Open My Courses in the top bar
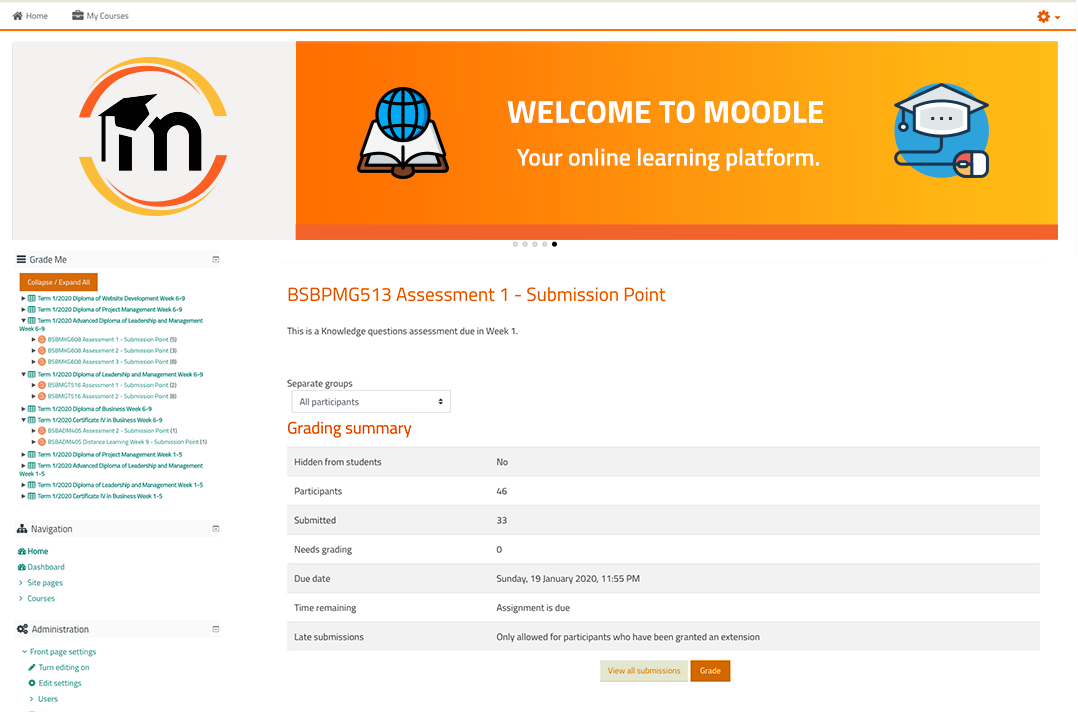 (100, 16)
